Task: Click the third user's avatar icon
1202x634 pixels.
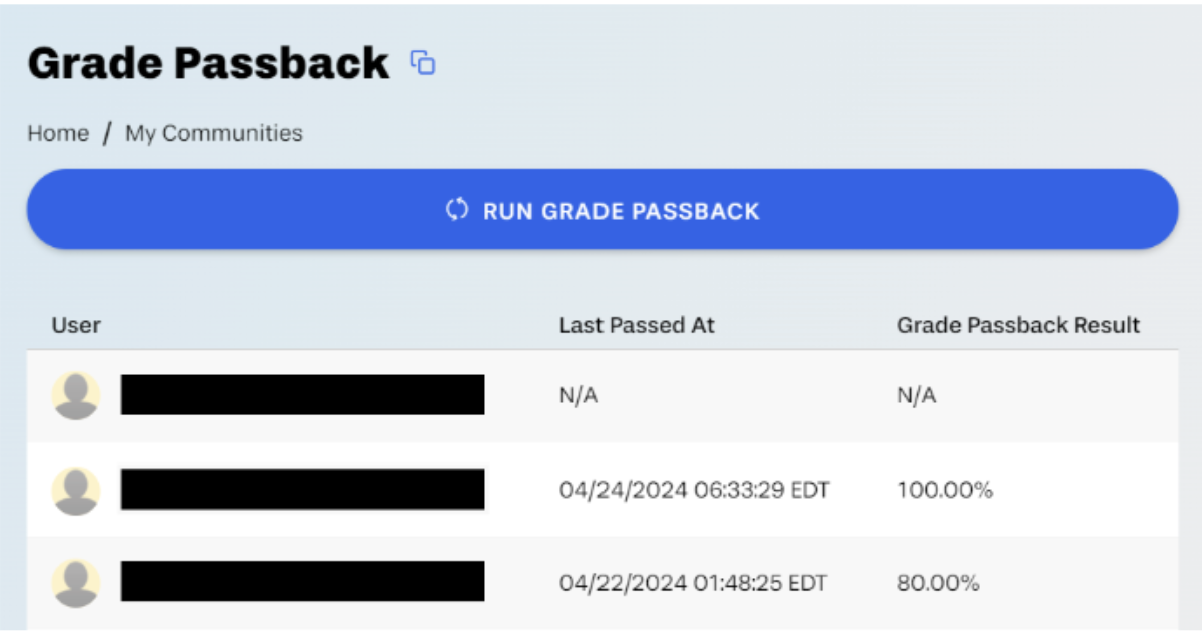Action: point(76,582)
